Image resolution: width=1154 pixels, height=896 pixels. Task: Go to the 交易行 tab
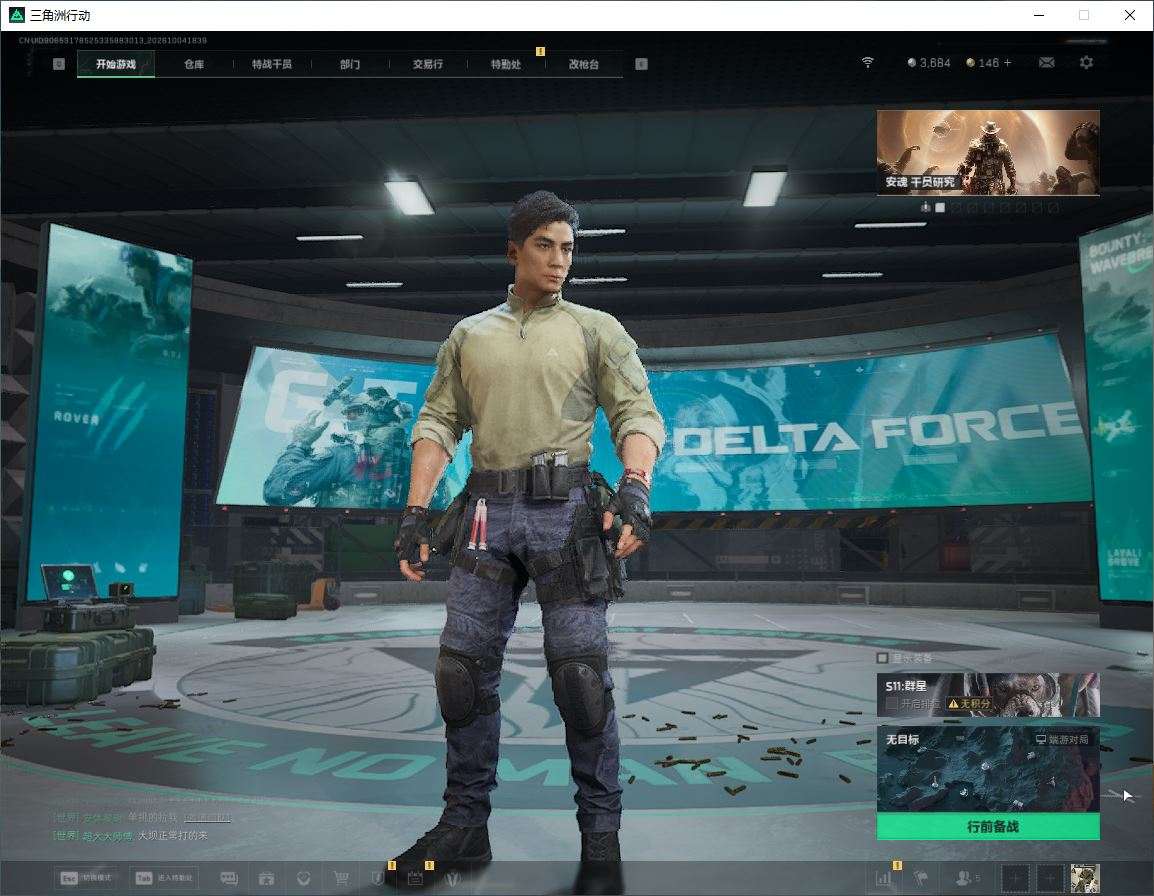tap(428, 64)
